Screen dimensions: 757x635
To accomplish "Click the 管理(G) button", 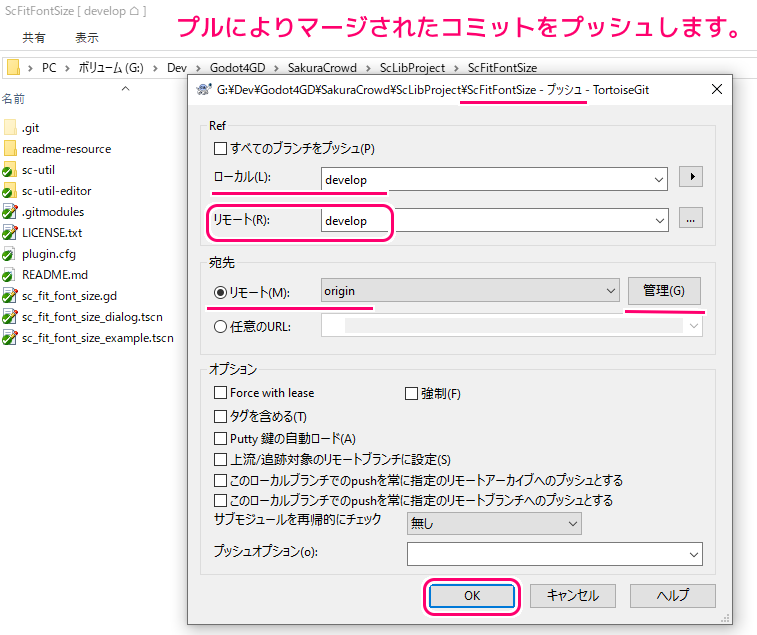I will coord(664,290).
